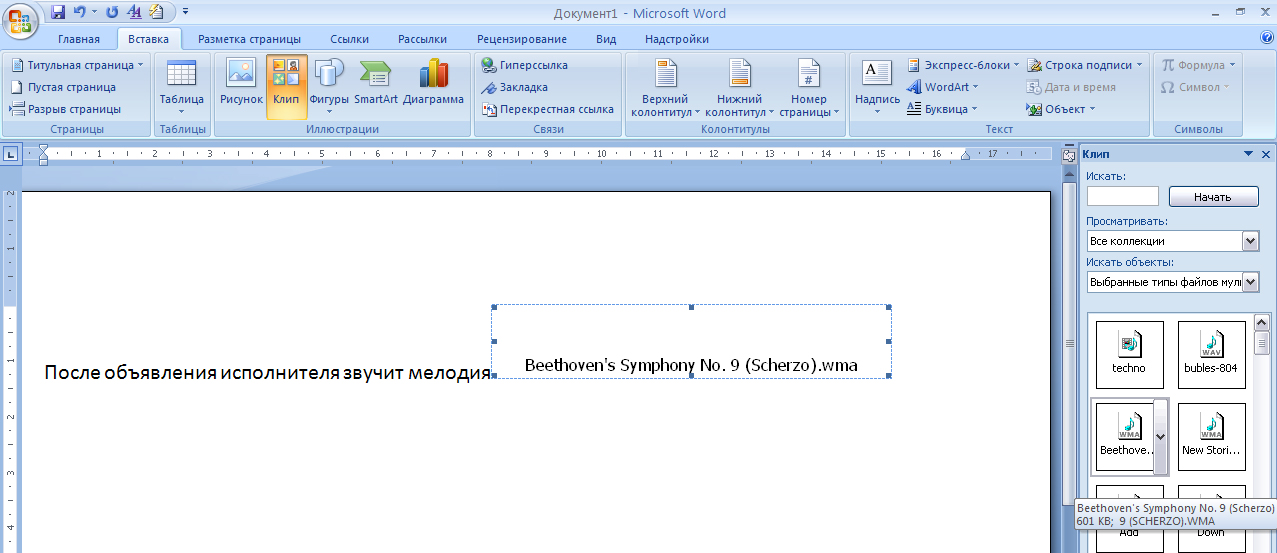The width and height of the screenshot is (1277, 553).
Task: Open the Надстройки tab
Action: click(x=677, y=39)
